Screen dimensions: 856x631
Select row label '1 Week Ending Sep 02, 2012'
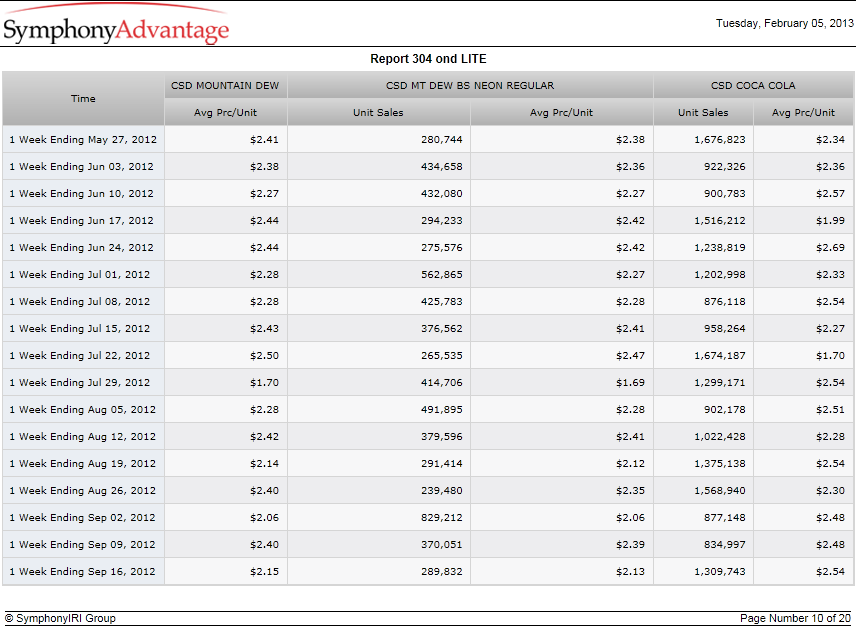[82, 517]
